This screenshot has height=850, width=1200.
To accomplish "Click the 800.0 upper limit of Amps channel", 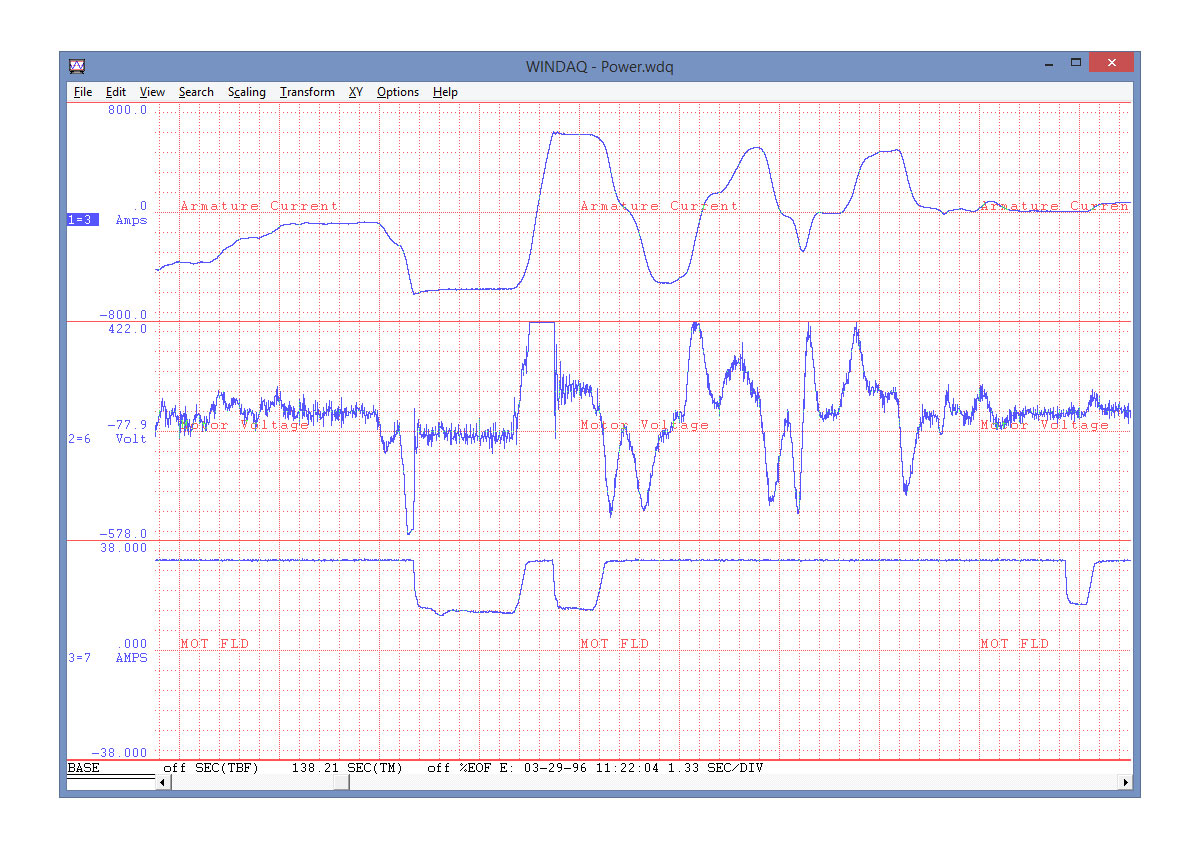I will pos(128,110).
